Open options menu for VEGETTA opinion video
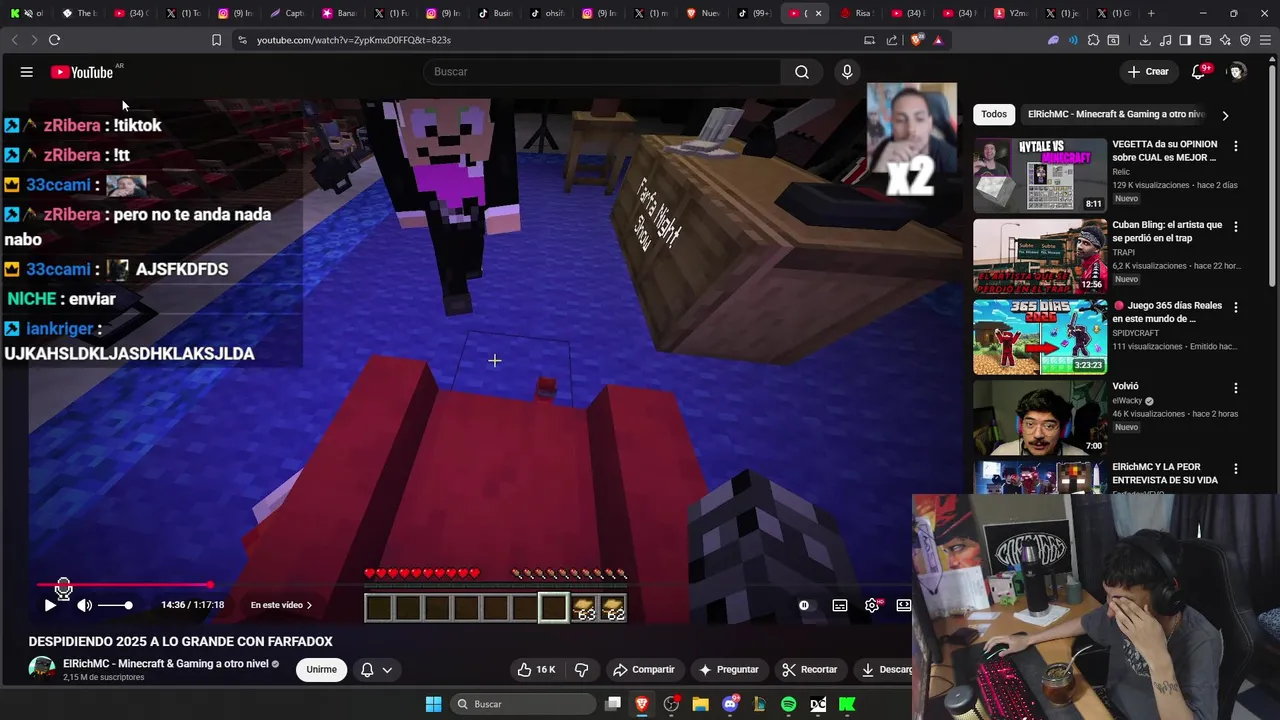Image resolution: width=1280 pixels, height=720 pixels. point(1235,146)
